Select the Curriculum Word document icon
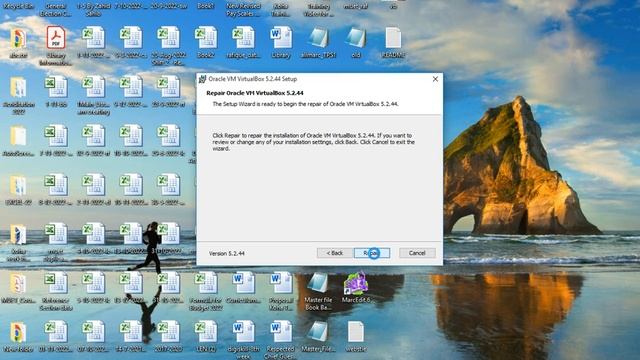The height and width of the screenshot is (360, 640). point(243,283)
